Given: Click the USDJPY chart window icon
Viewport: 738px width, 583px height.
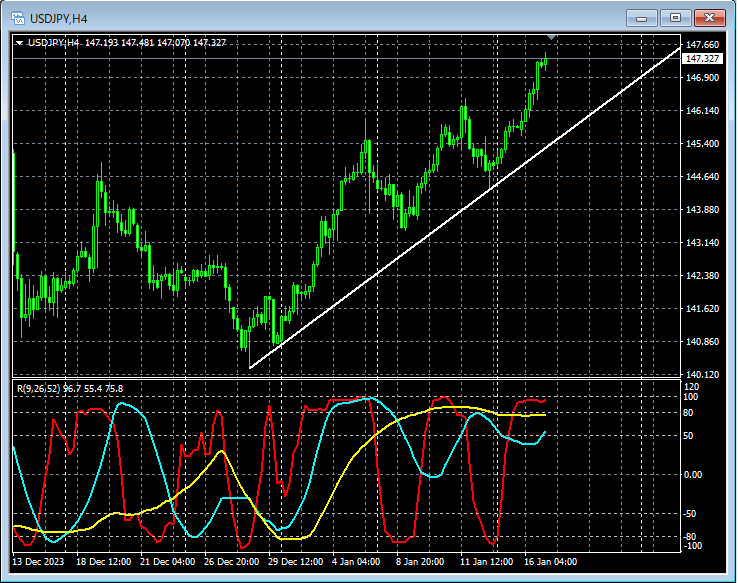Looking at the screenshot, I should pyautogui.click(x=18, y=18).
